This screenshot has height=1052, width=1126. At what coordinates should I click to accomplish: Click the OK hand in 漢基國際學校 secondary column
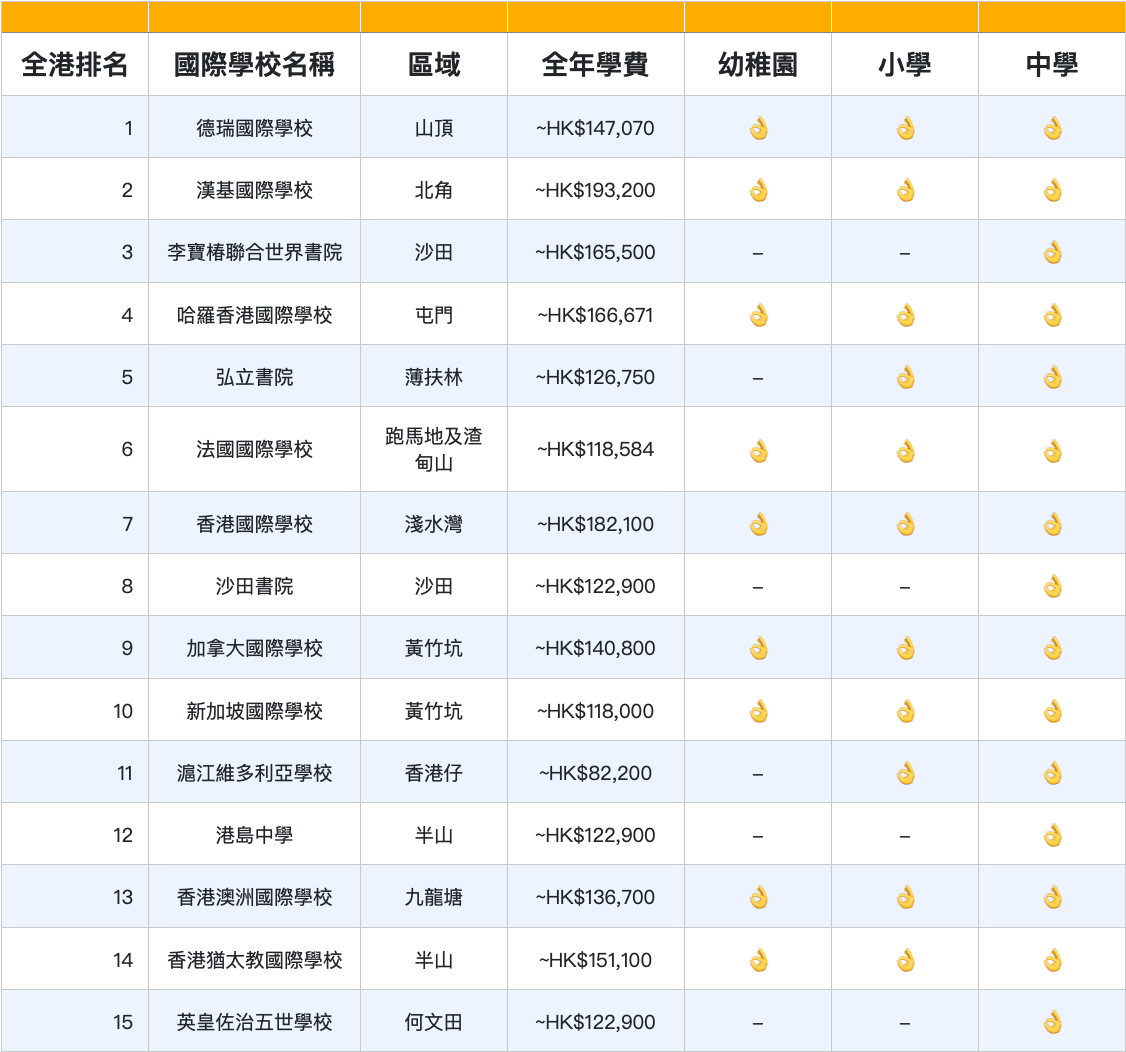pyautogui.click(x=1053, y=191)
